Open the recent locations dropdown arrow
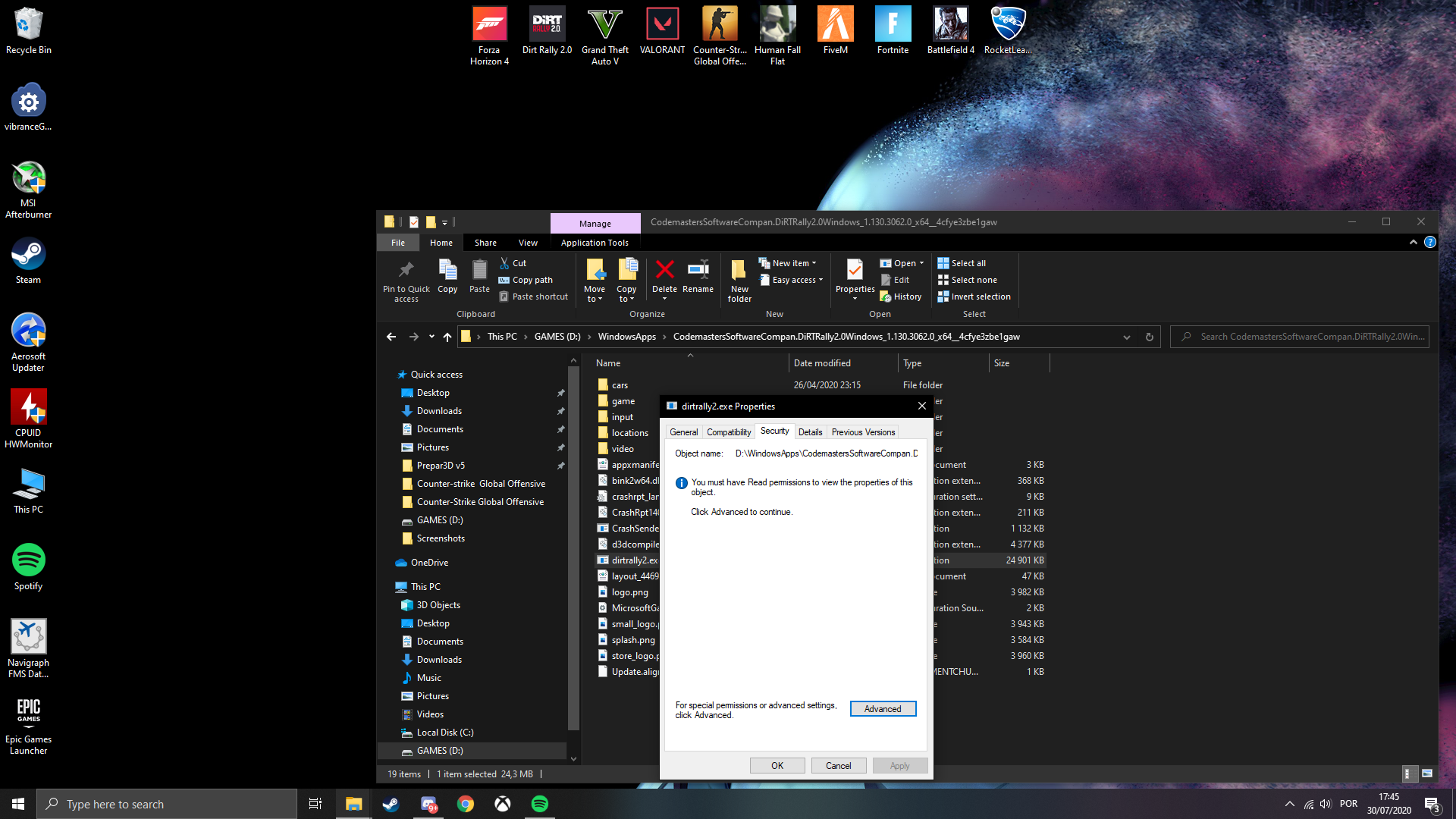This screenshot has height=819, width=1456. (x=431, y=337)
